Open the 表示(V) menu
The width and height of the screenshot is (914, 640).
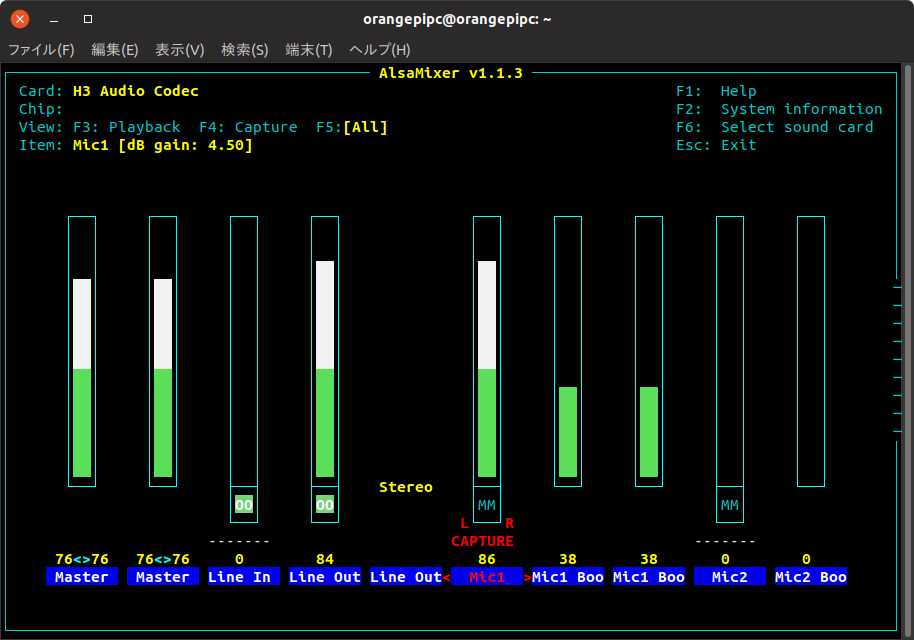(x=179, y=49)
